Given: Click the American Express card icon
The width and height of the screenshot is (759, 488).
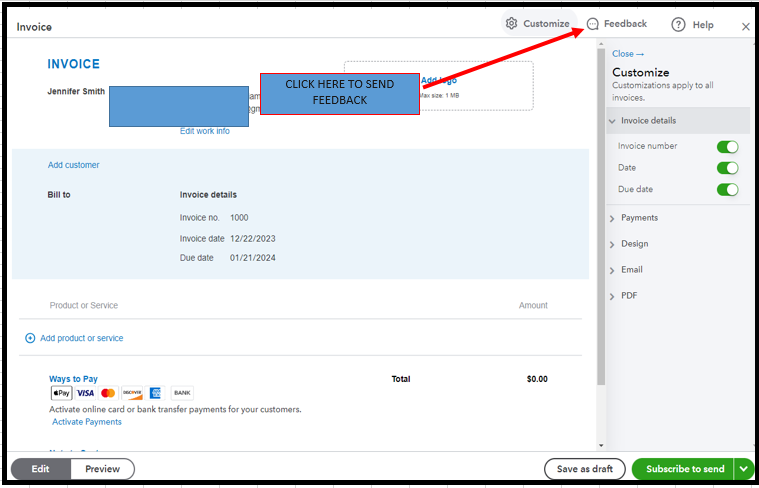Looking at the screenshot, I should (155, 393).
